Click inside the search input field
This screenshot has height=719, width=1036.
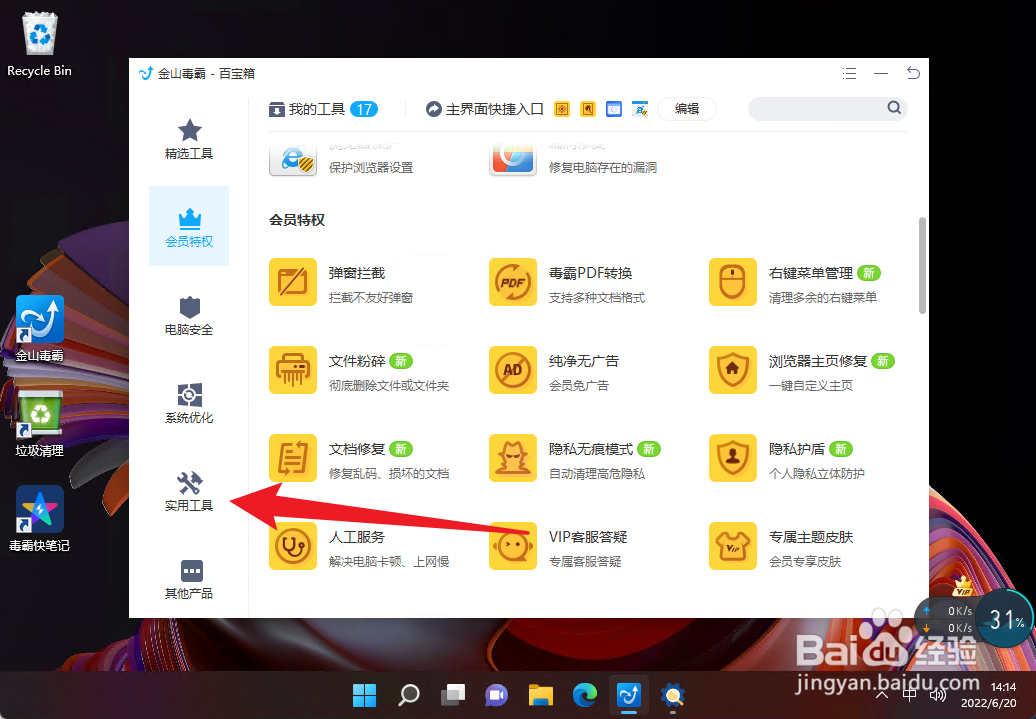coord(818,108)
